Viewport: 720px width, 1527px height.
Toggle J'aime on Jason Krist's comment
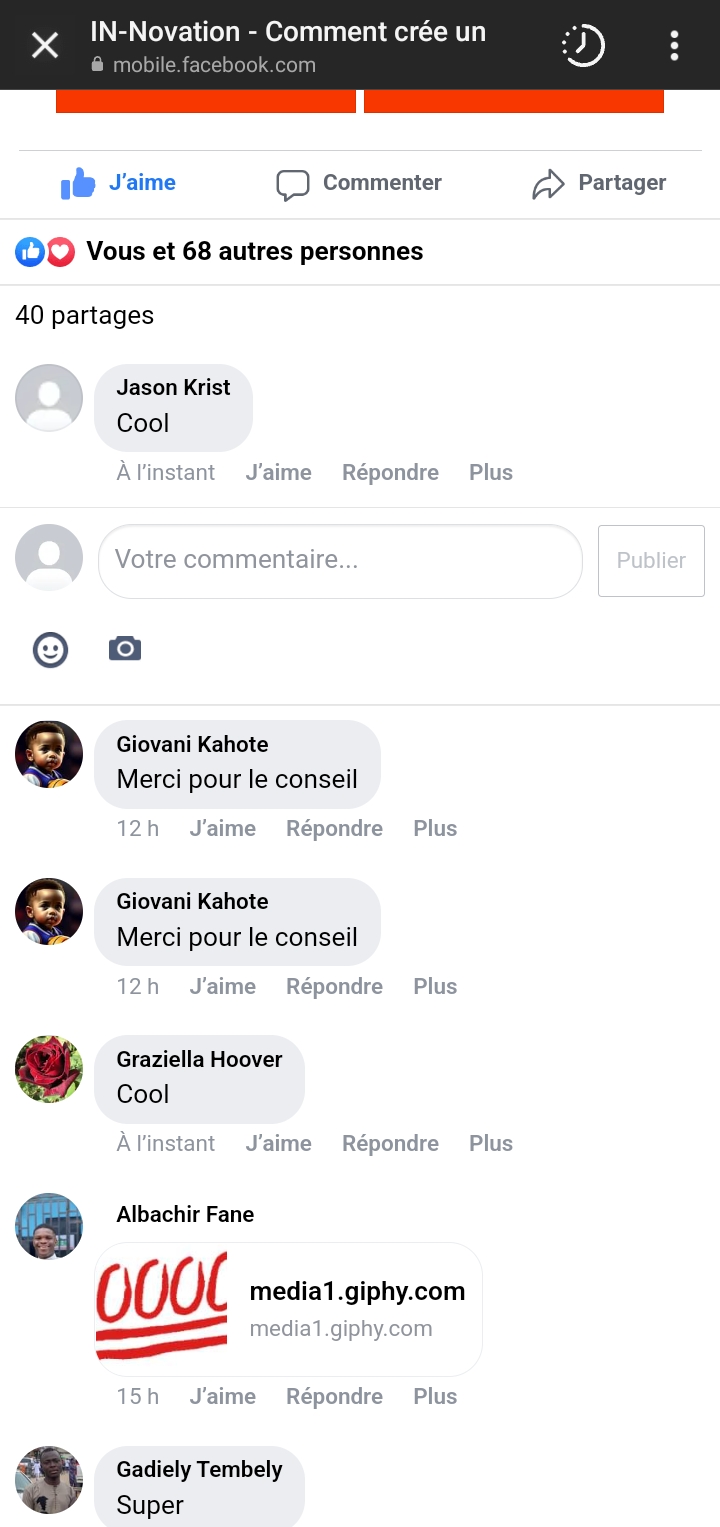pyautogui.click(x=278, y=472)
